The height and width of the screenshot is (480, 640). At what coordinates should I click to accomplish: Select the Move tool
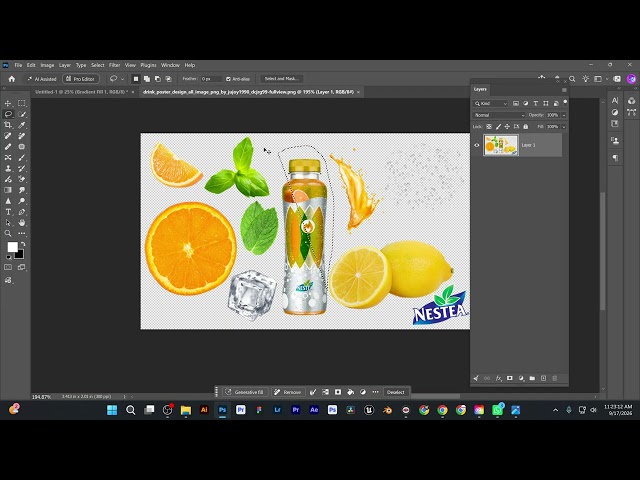(8, 103)
